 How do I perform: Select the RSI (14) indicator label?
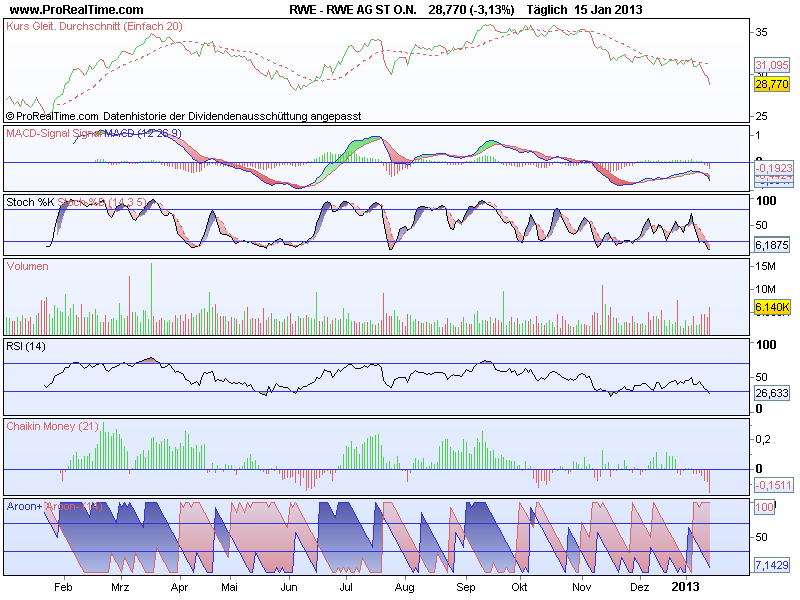point(26,346)
